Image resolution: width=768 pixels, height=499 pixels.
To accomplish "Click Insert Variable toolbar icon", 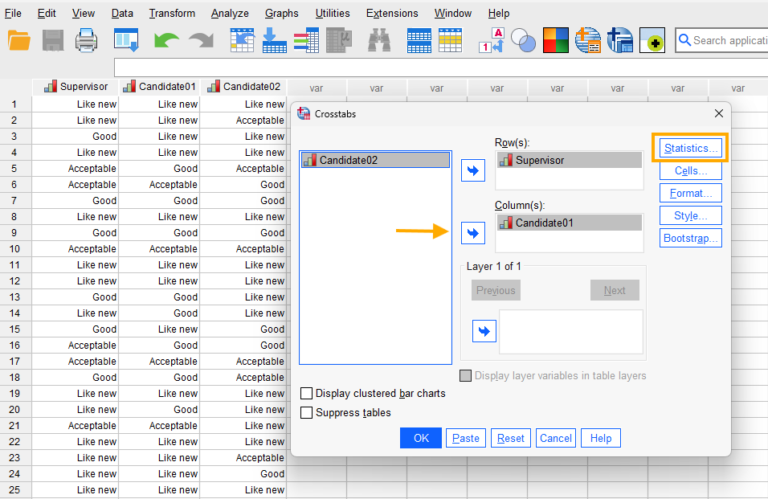I will click(451, 40).
